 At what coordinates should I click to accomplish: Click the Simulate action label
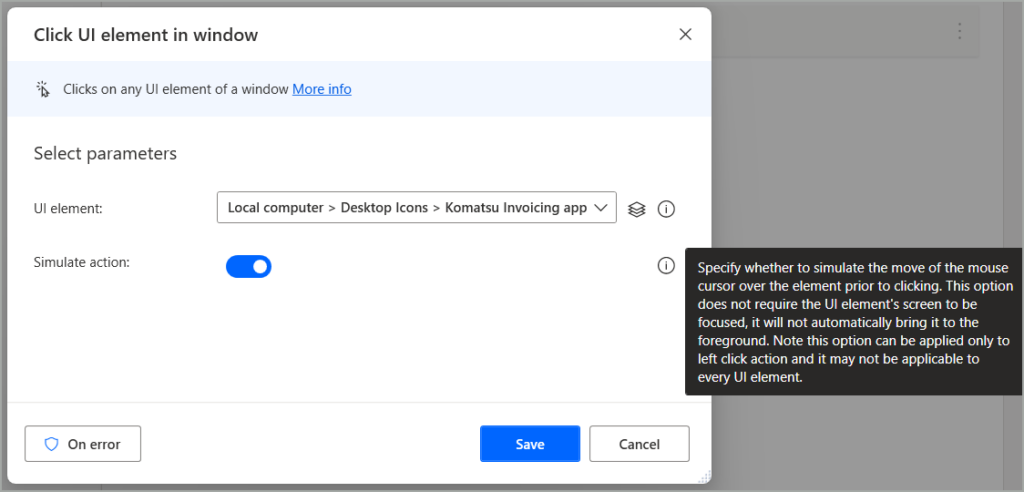click(82, 262)
